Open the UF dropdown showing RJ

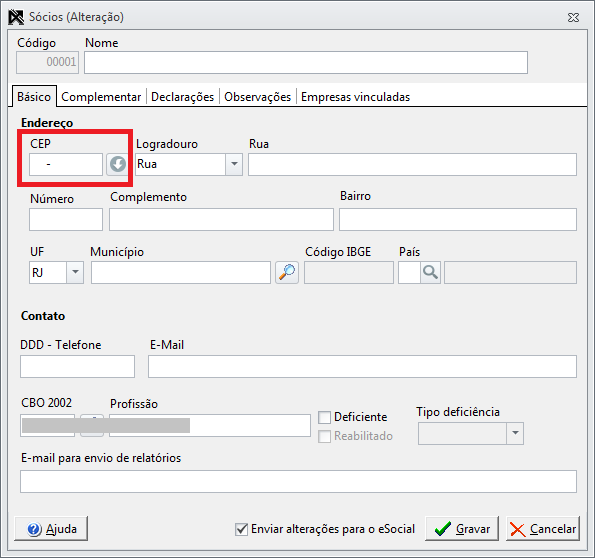[x=75, y=272]
